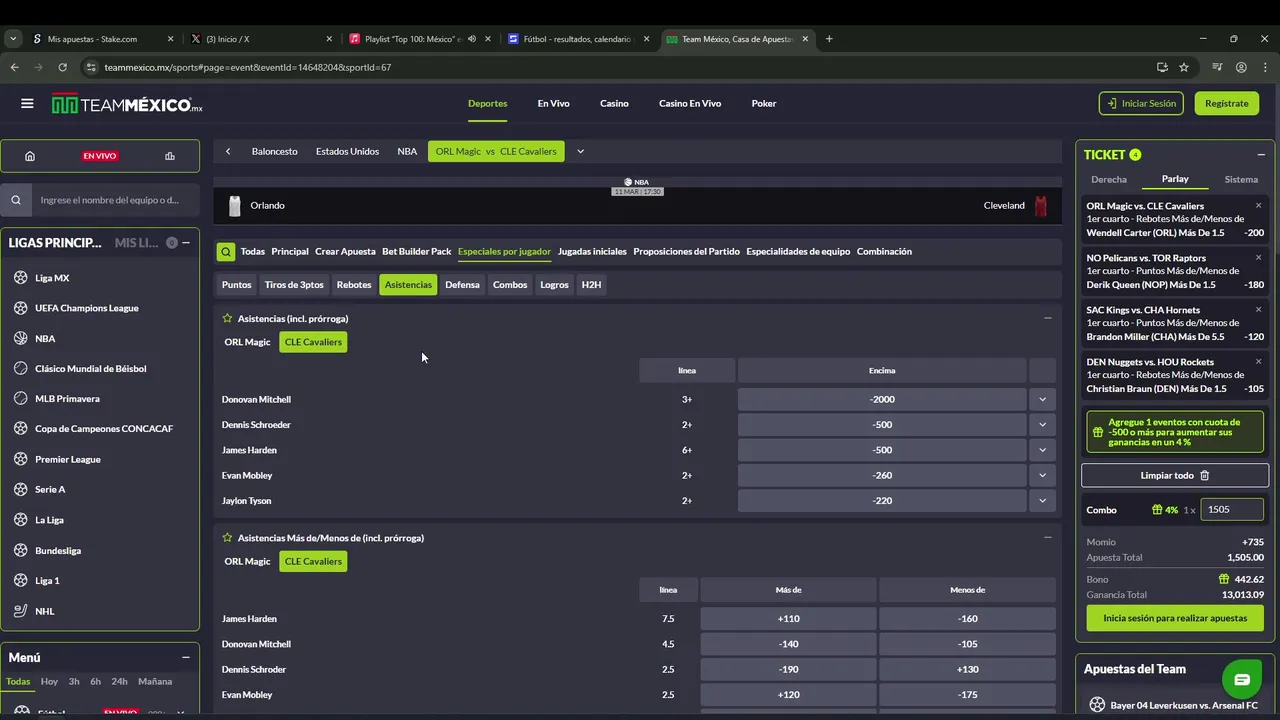The width and height of the screenshot is (1280, 720).
Task: Toggle the EN VIVO filter in the left panel
Action: pos(100,156)
